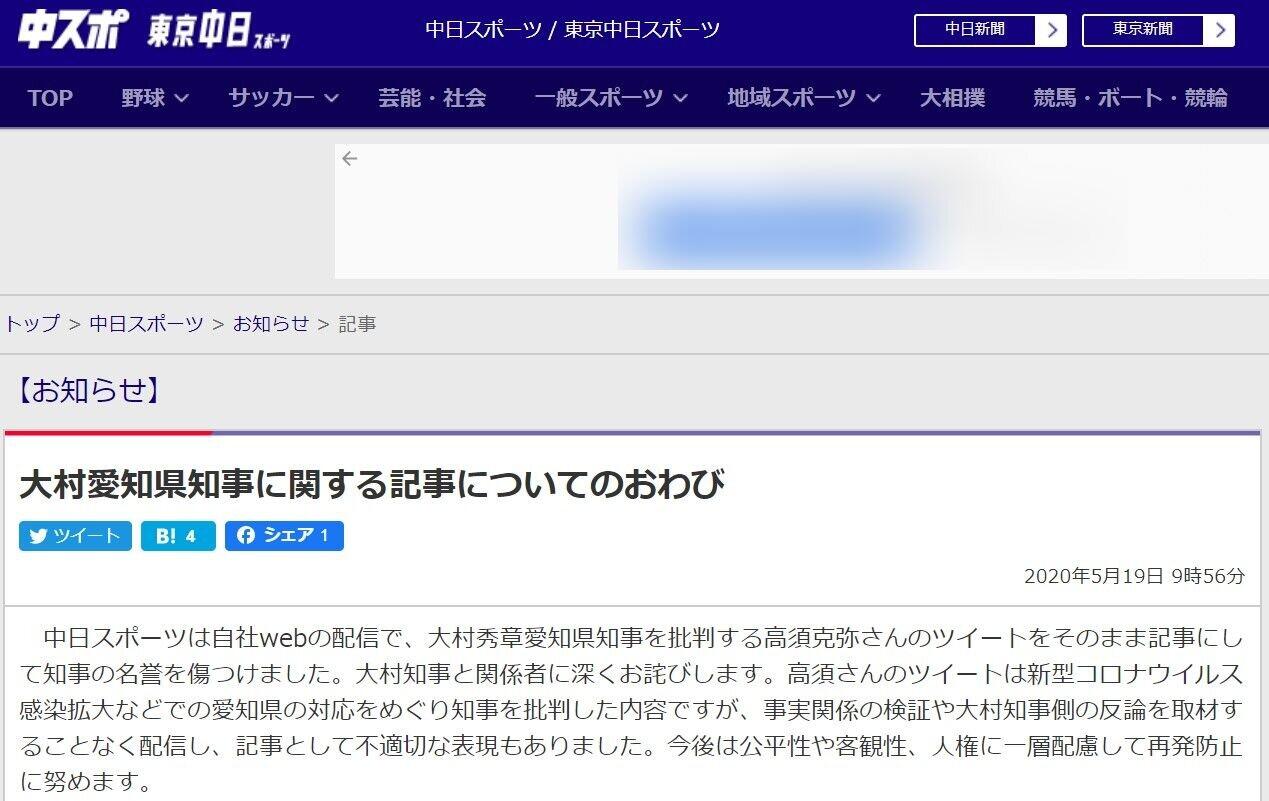Click the arrow icon inside the 中日新聞 button
The width and height of the screenshot is (1269, 801).
point(1052,31)
